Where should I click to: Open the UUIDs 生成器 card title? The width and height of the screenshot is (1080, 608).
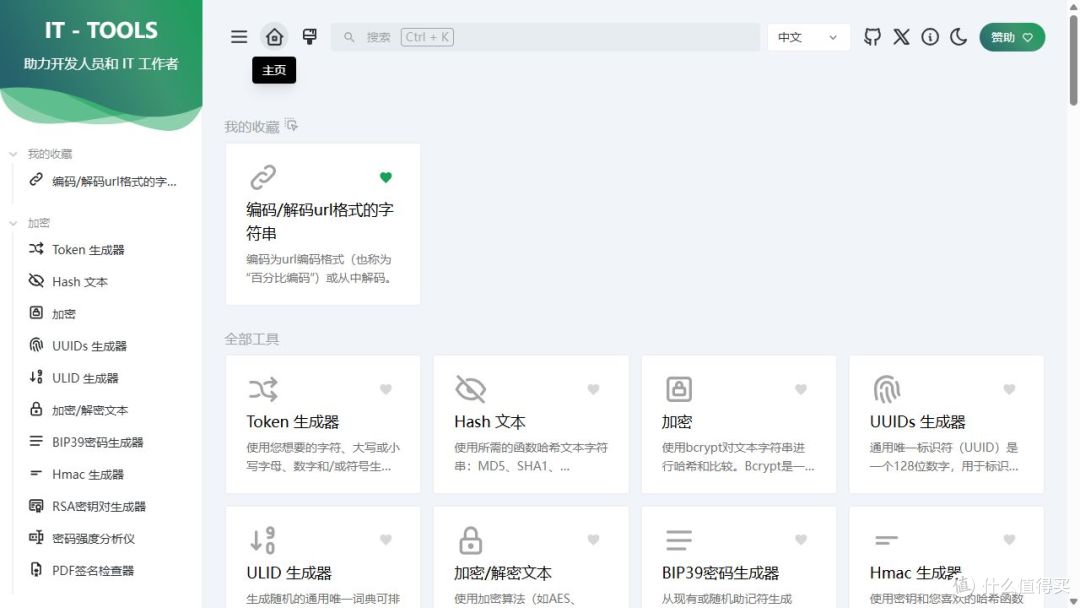917,421
